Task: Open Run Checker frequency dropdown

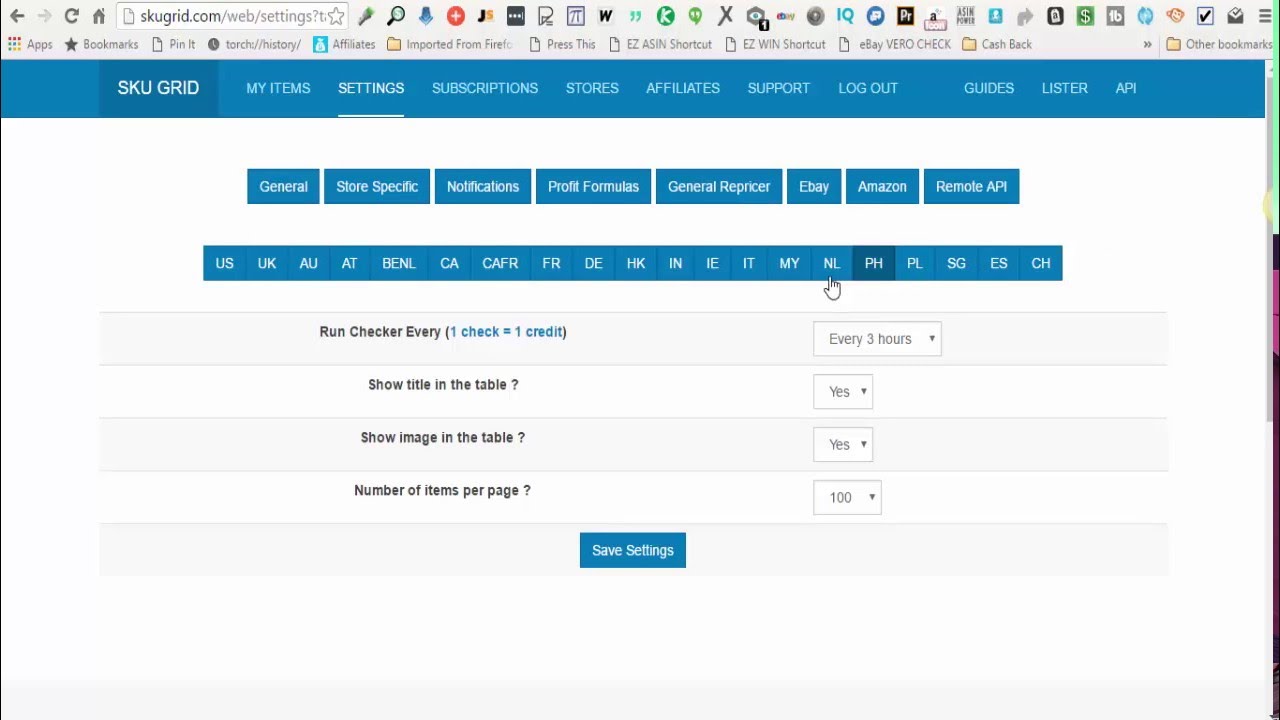Action: tap(877, 339)
